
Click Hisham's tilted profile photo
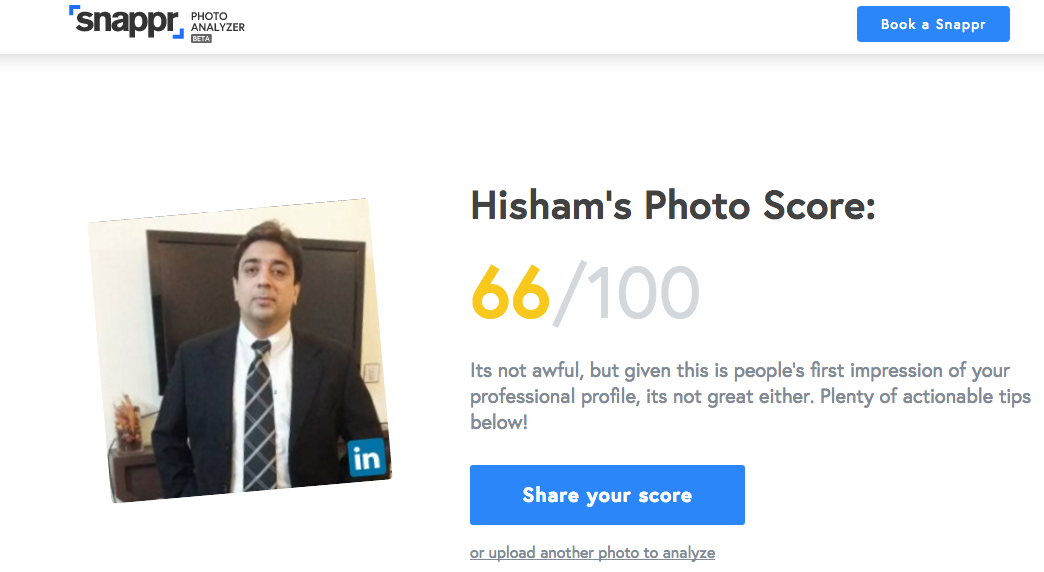point(238,349)
